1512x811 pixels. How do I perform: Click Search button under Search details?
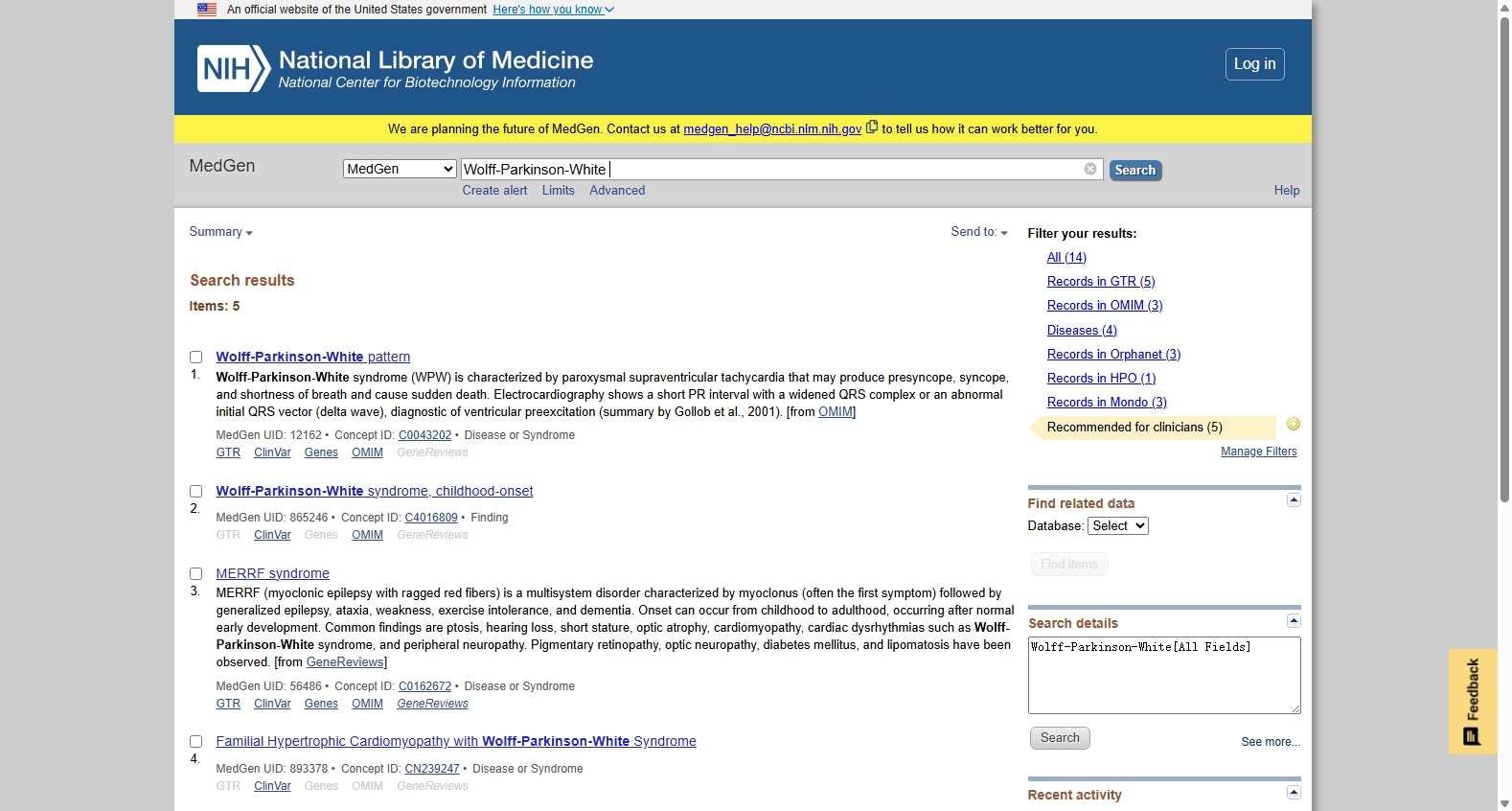tap(1060, 738)
